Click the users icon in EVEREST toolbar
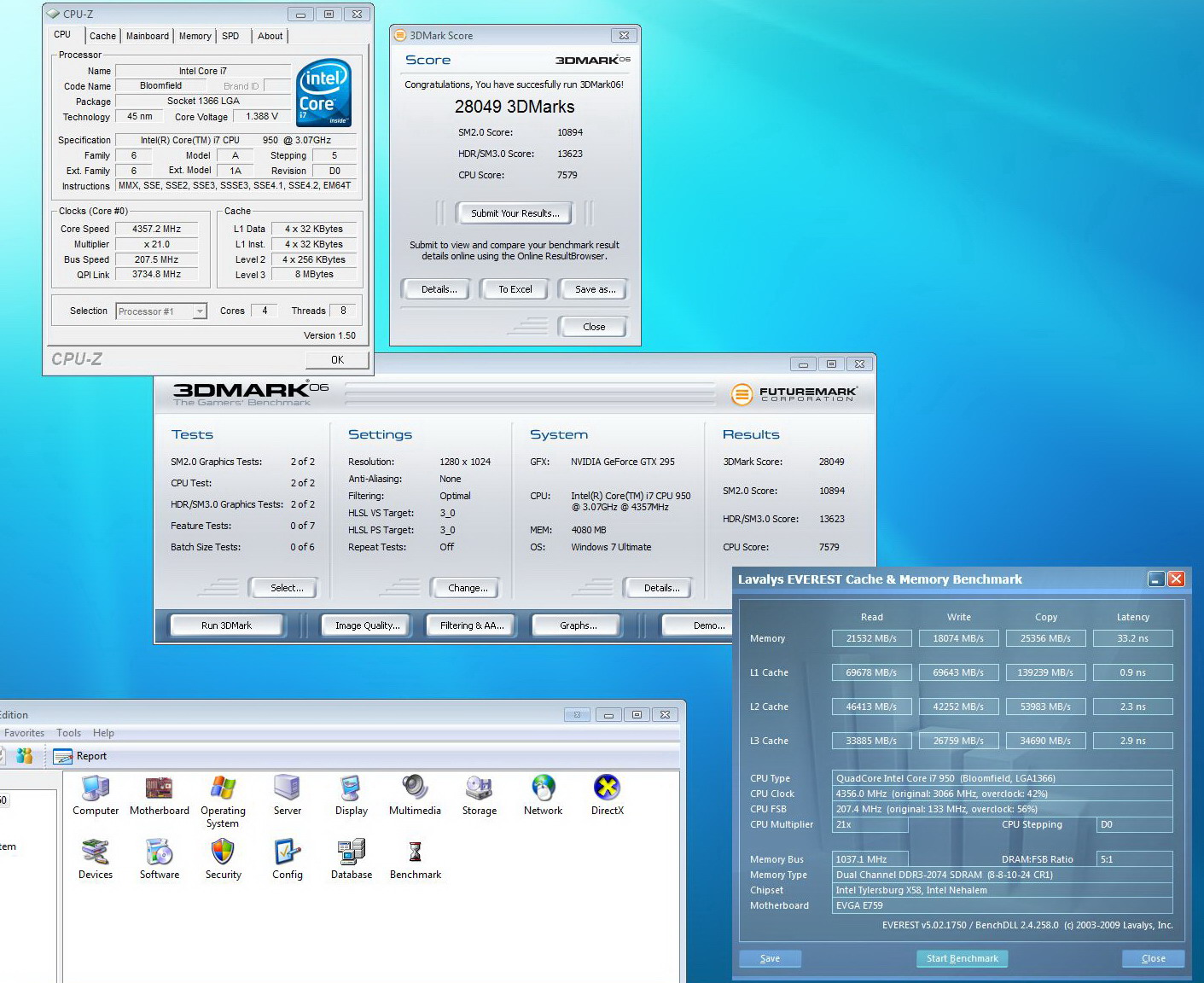Viewport: 1204px width, 983px height. coord(25,756)
